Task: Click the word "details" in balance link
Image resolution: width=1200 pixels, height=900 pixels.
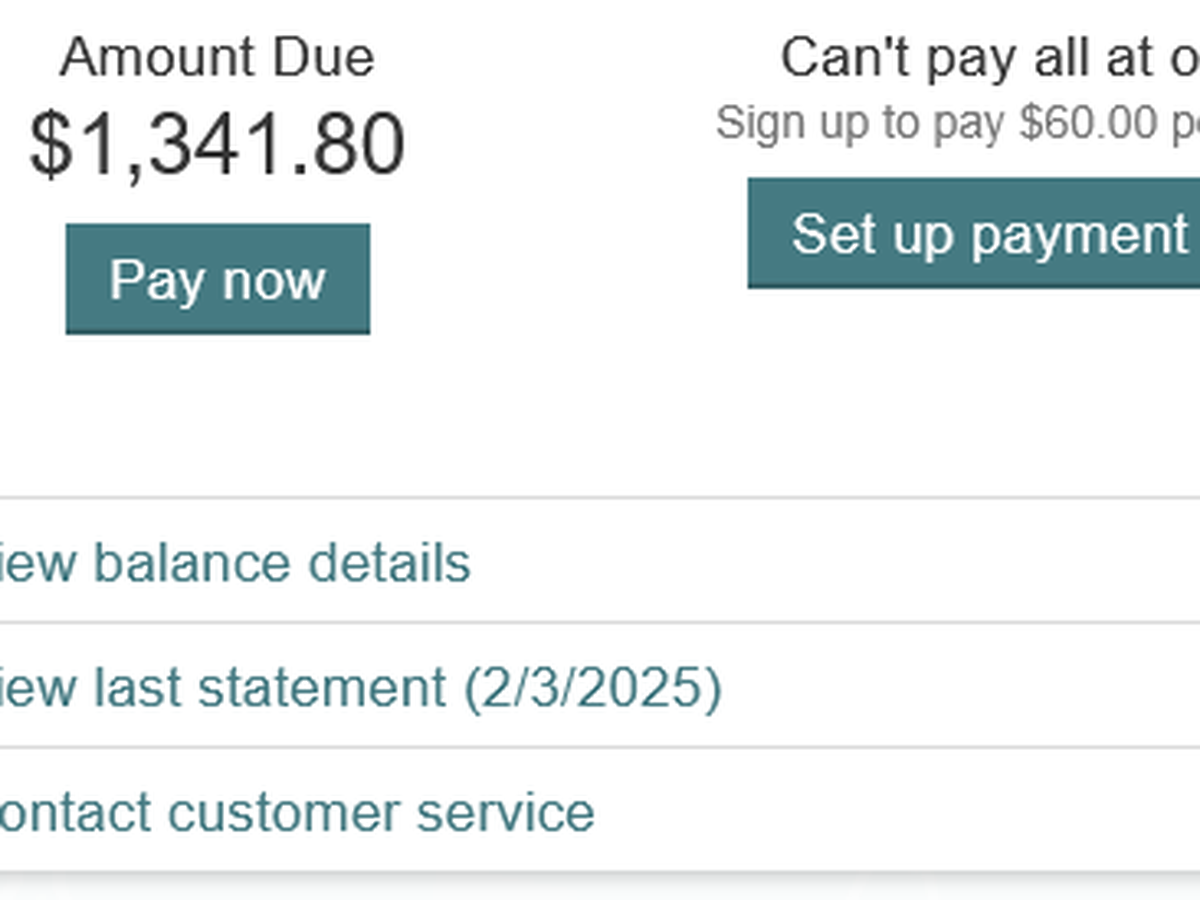Action: [389, 563]
